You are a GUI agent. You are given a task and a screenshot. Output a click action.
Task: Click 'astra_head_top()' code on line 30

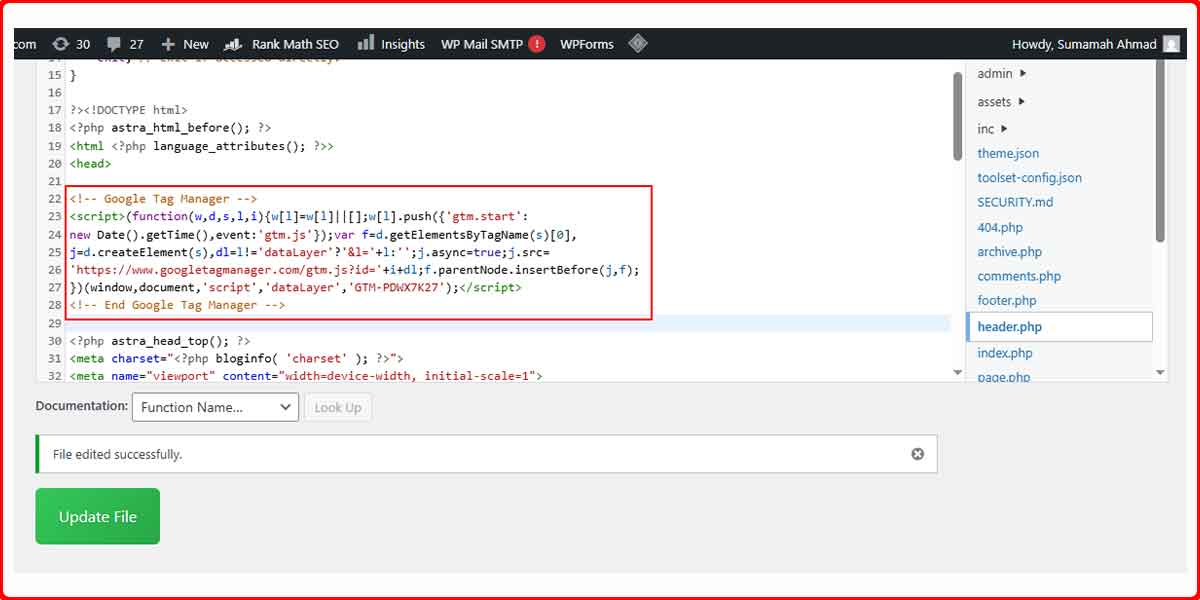click(x=171, y=341)
